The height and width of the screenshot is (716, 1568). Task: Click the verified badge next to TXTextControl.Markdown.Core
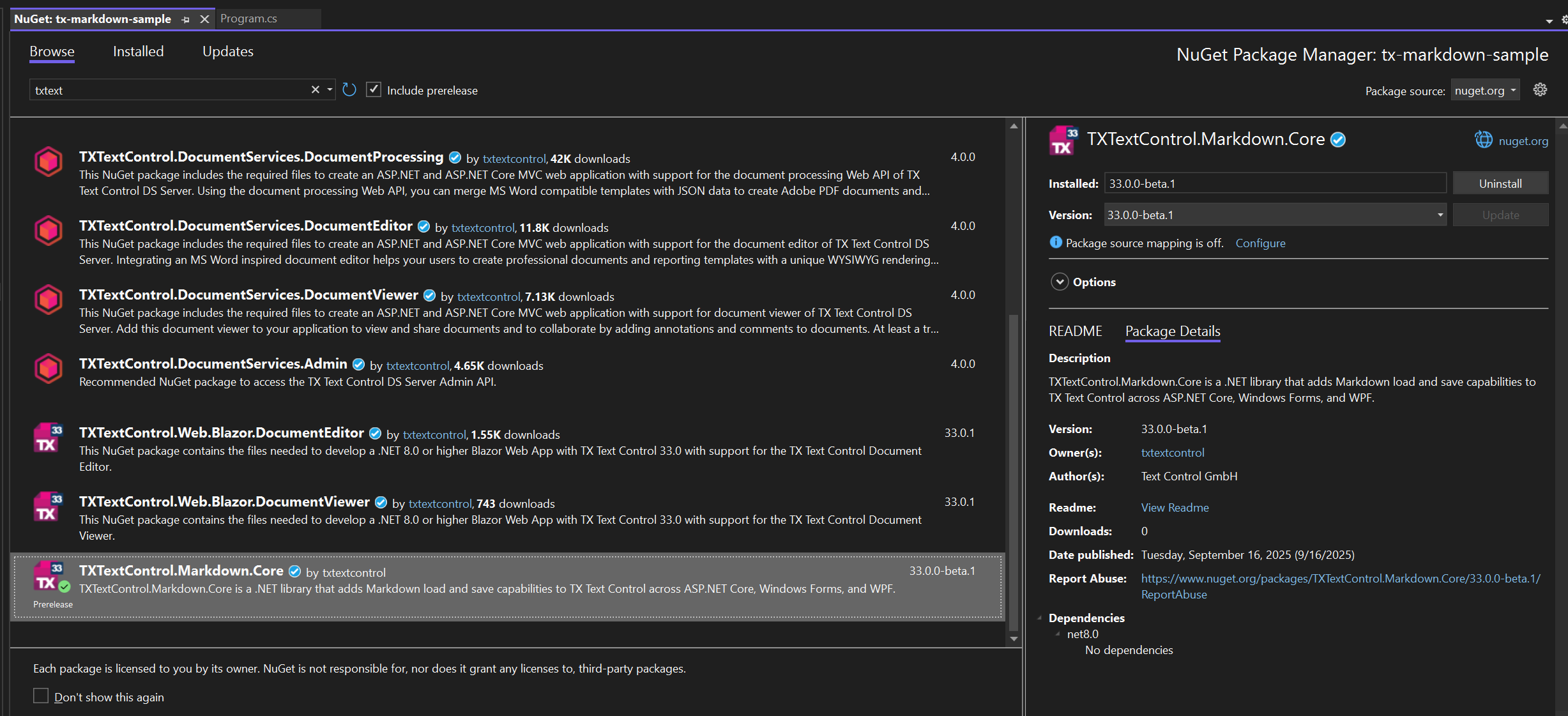pyautogui.click(x=1338, y=139)
